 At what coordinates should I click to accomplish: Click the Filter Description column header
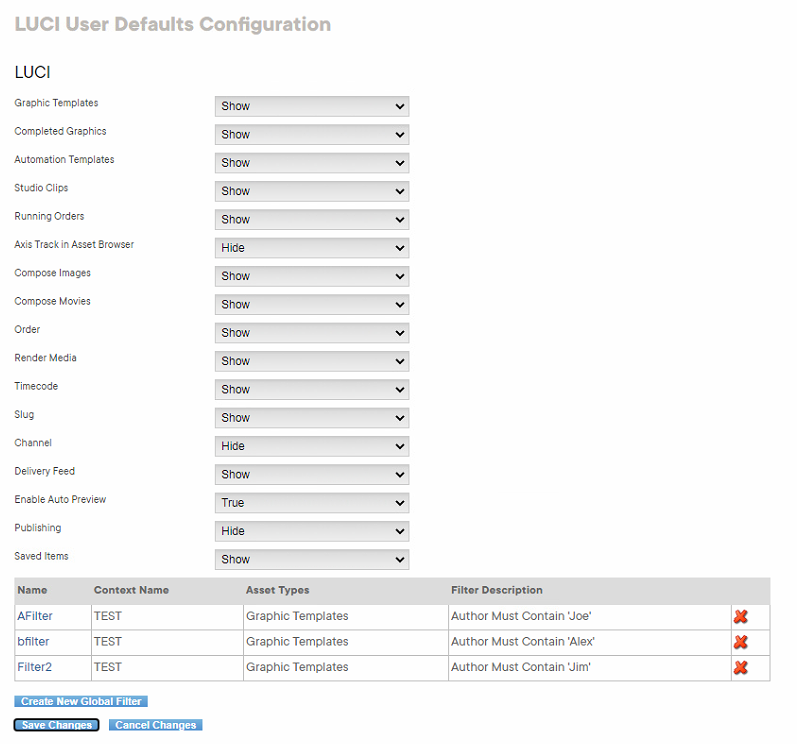pyautogui.click(x=496, y=590)
